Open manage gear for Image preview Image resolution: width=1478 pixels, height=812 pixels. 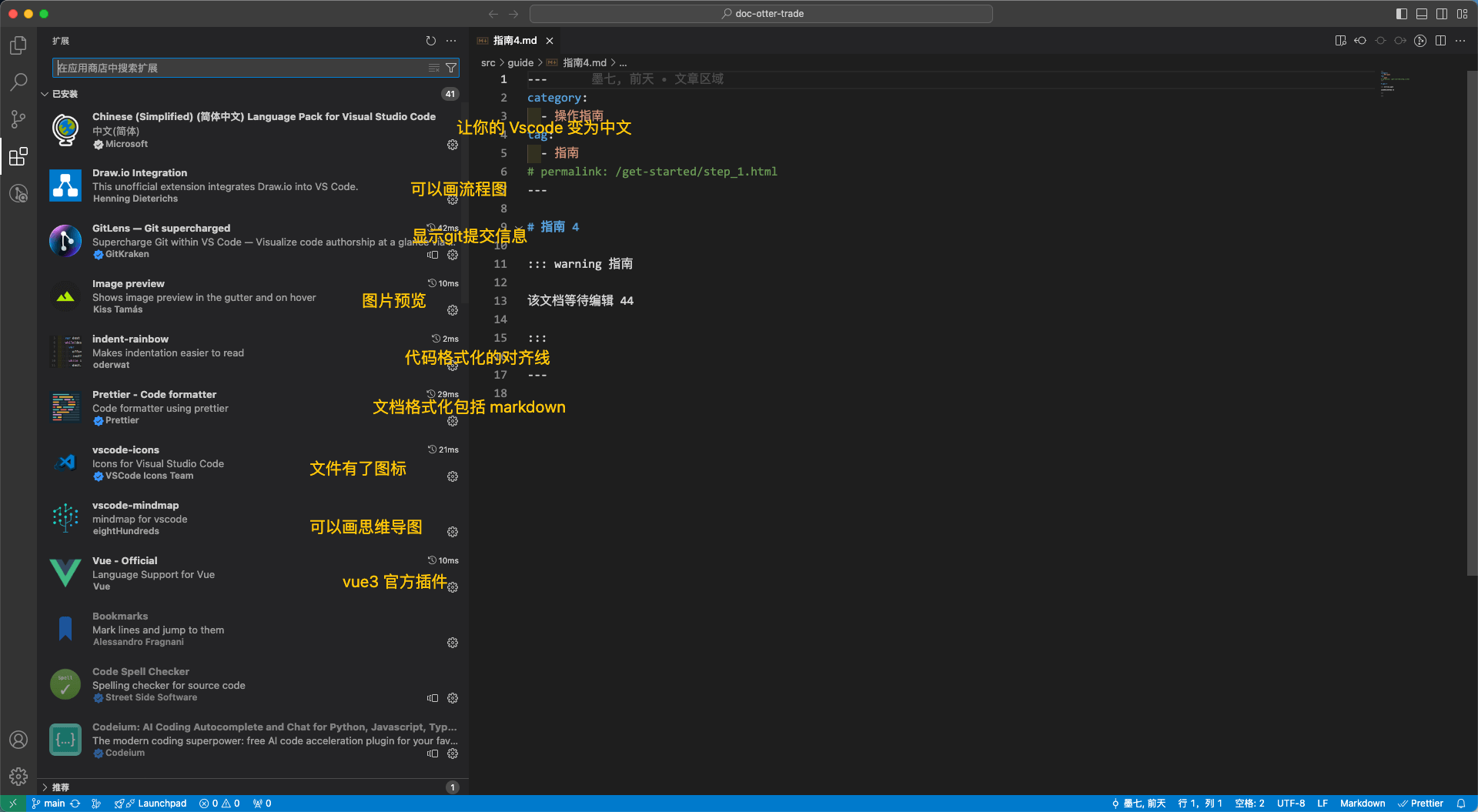453,310
